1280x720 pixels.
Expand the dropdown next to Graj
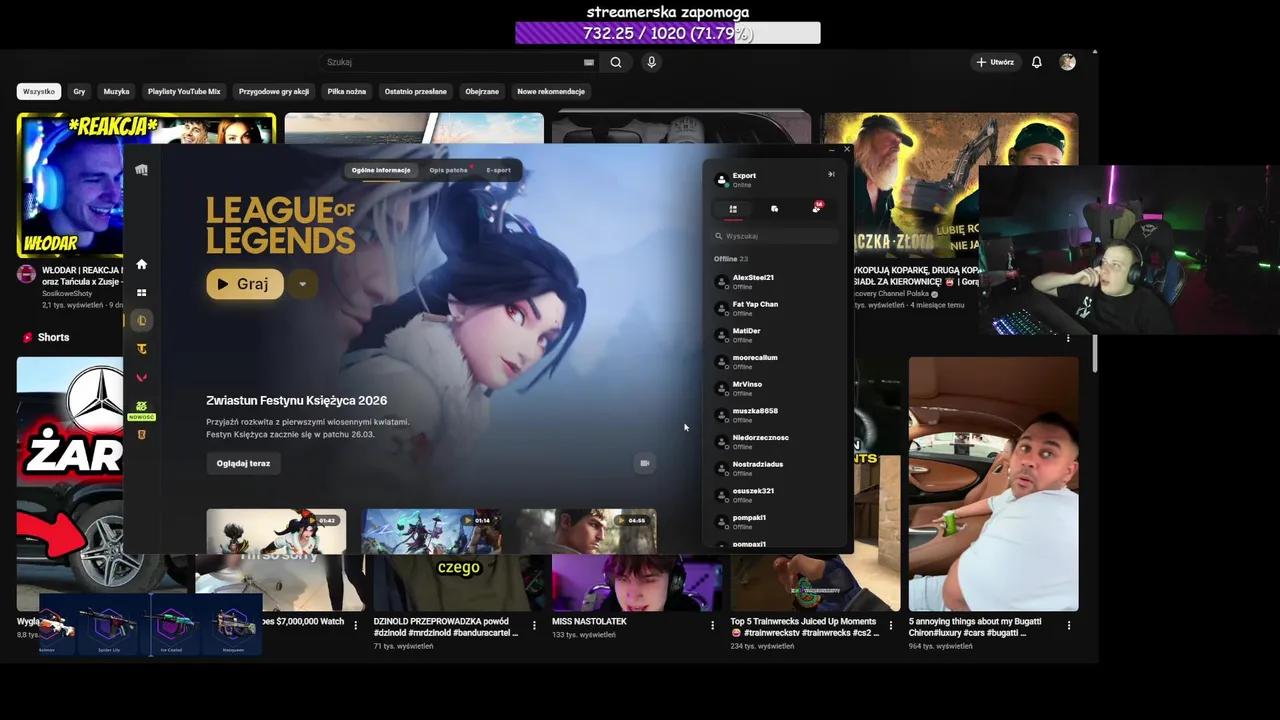pos(302,284)
